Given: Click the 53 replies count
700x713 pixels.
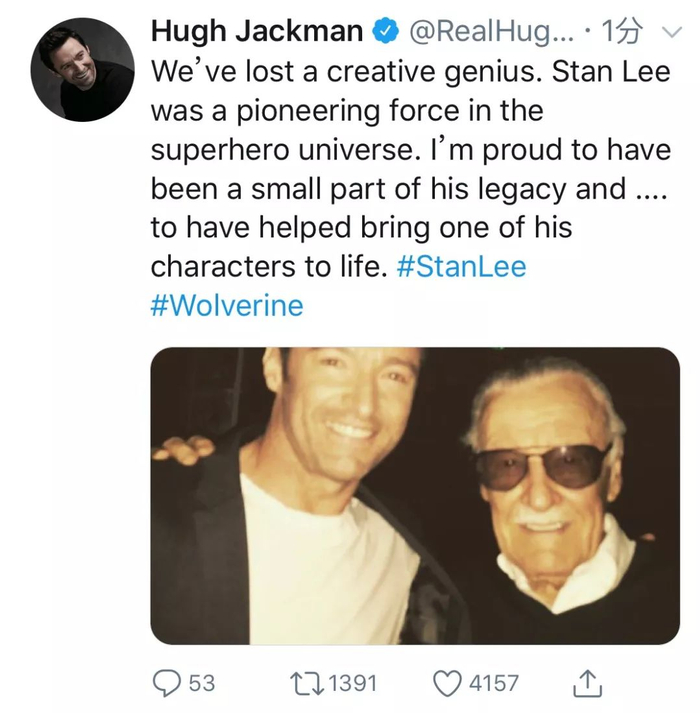Looking at the screenshot, I should 201,683.
